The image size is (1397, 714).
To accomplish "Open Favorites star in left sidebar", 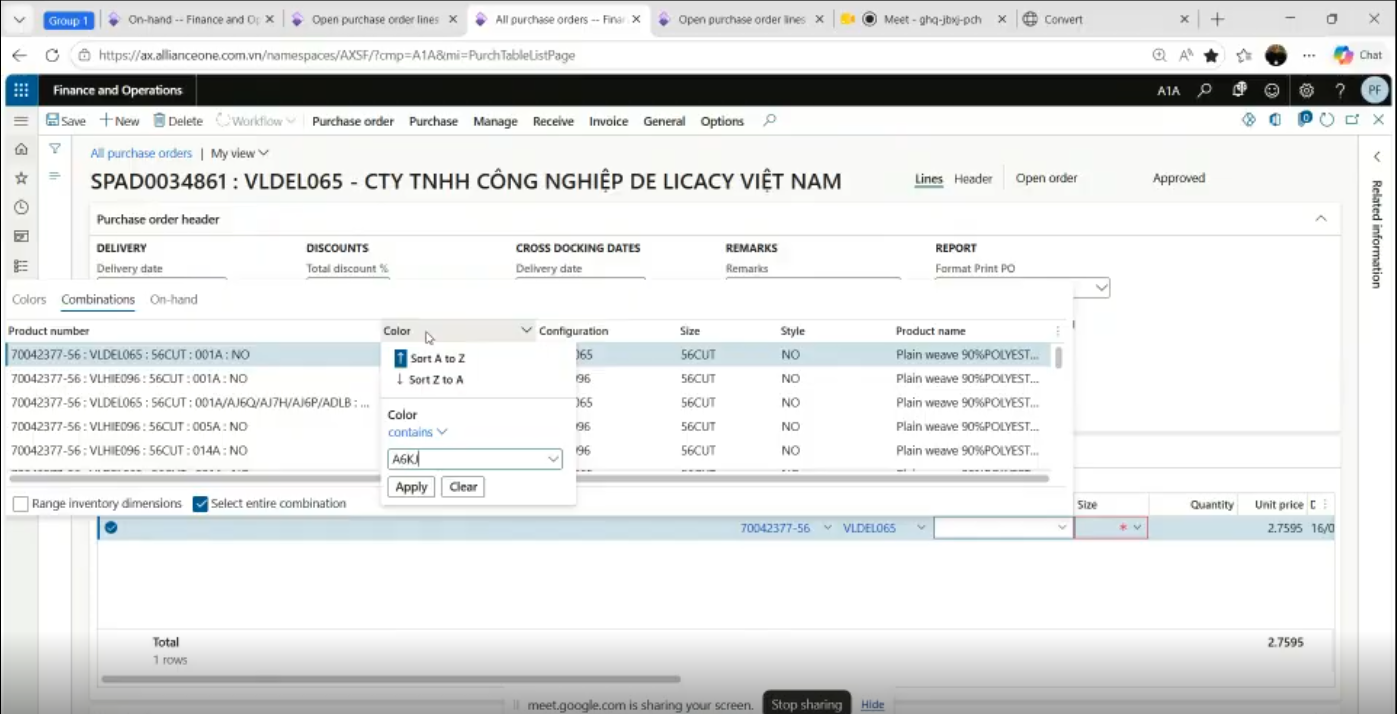I will click(x=21, y=178).
